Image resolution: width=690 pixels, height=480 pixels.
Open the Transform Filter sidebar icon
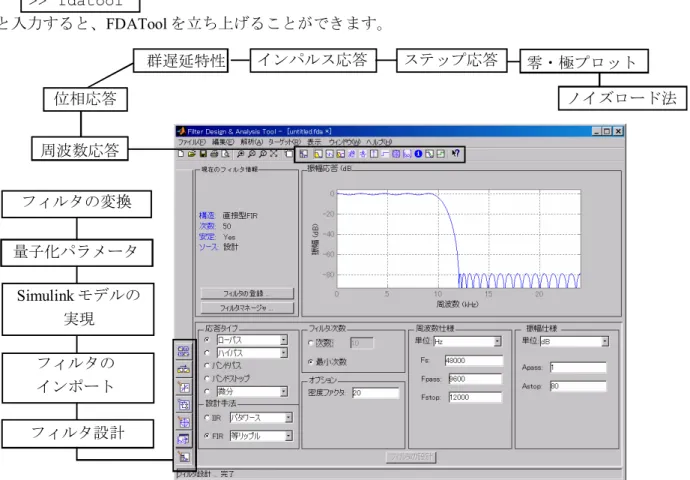(184, 369)
